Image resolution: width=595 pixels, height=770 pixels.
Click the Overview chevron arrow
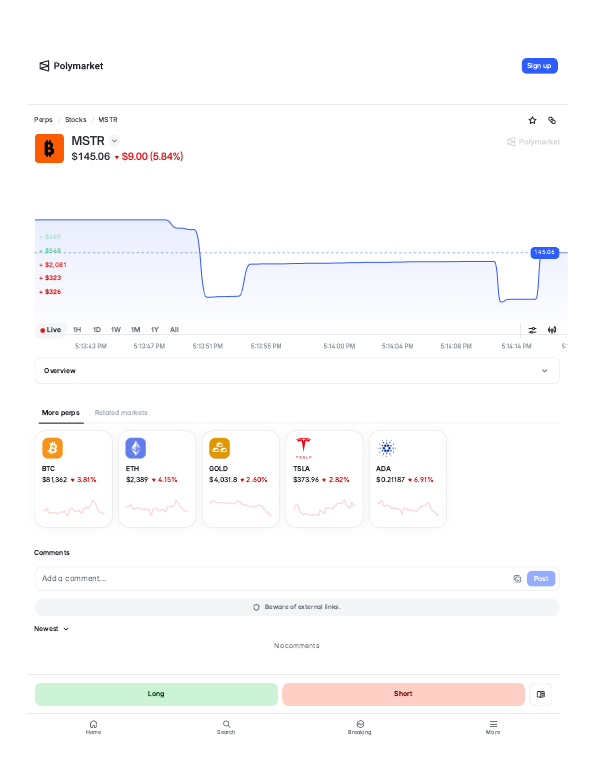[x=544, y=371]
